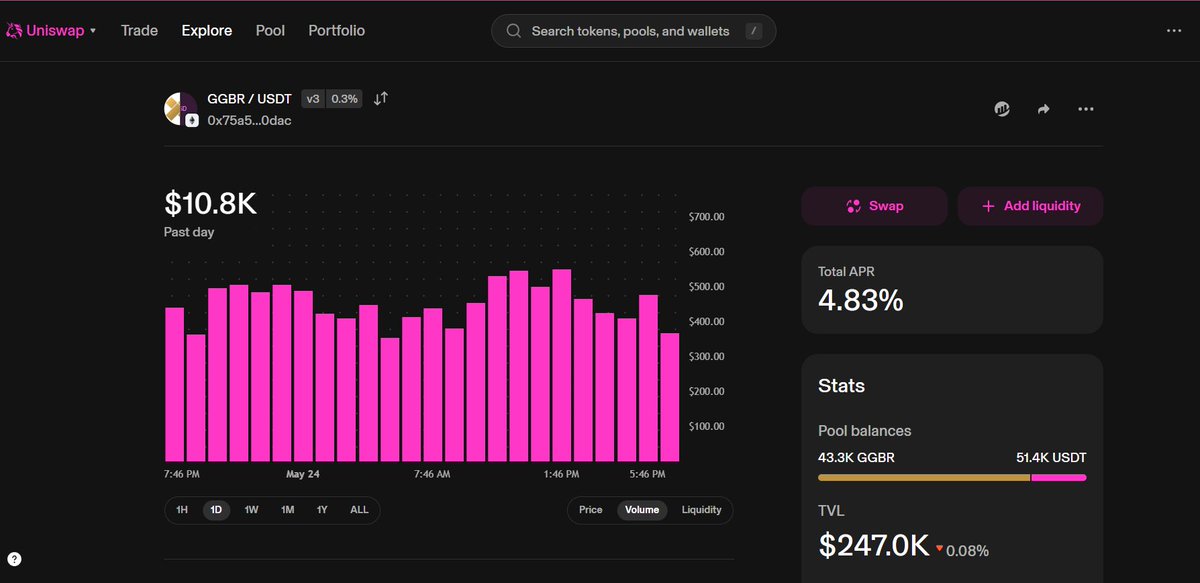Expand the Uniswap dropdown arrow
Screen dimensions: 1200x583
click(x=93, y=31)
